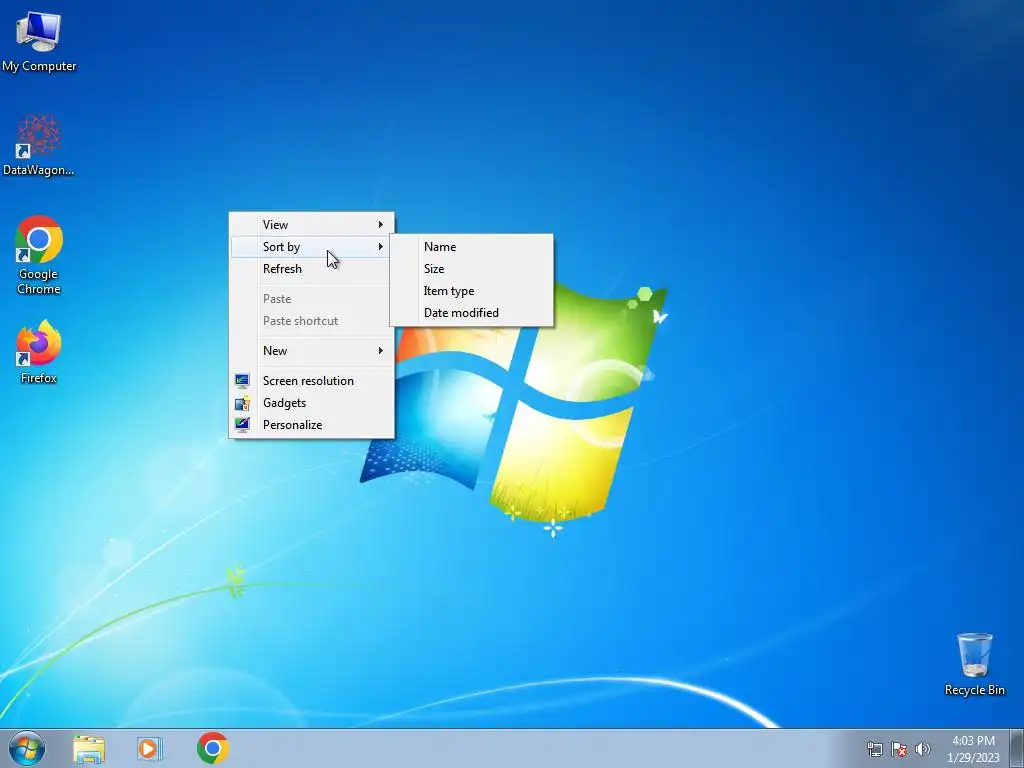Open the network tray icon
This screenshot has height=768, width=1024.
pyautogui.click(x=874, y=749)
